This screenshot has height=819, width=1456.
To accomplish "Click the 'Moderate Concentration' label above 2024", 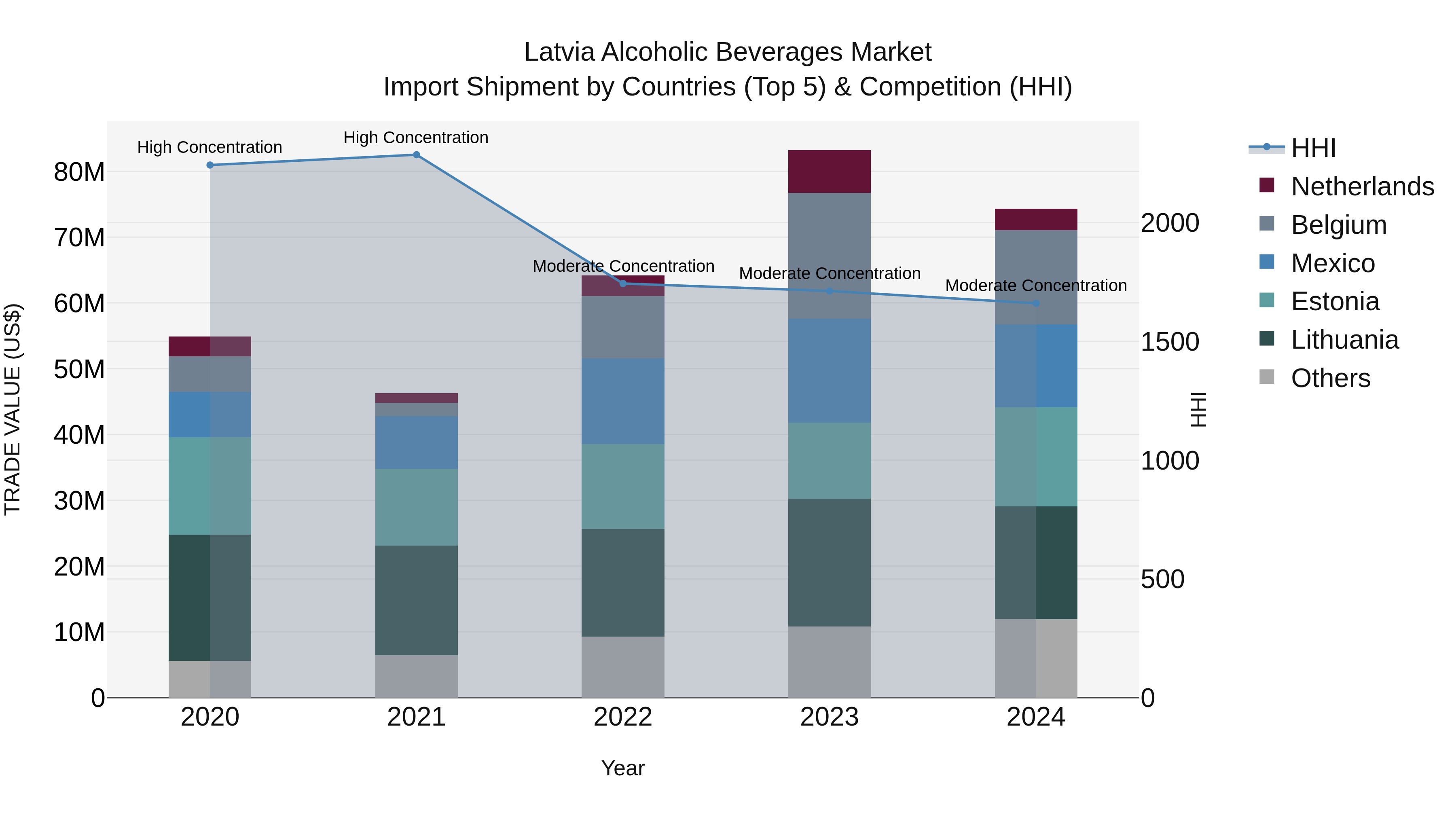I will tap(1036, 286).
